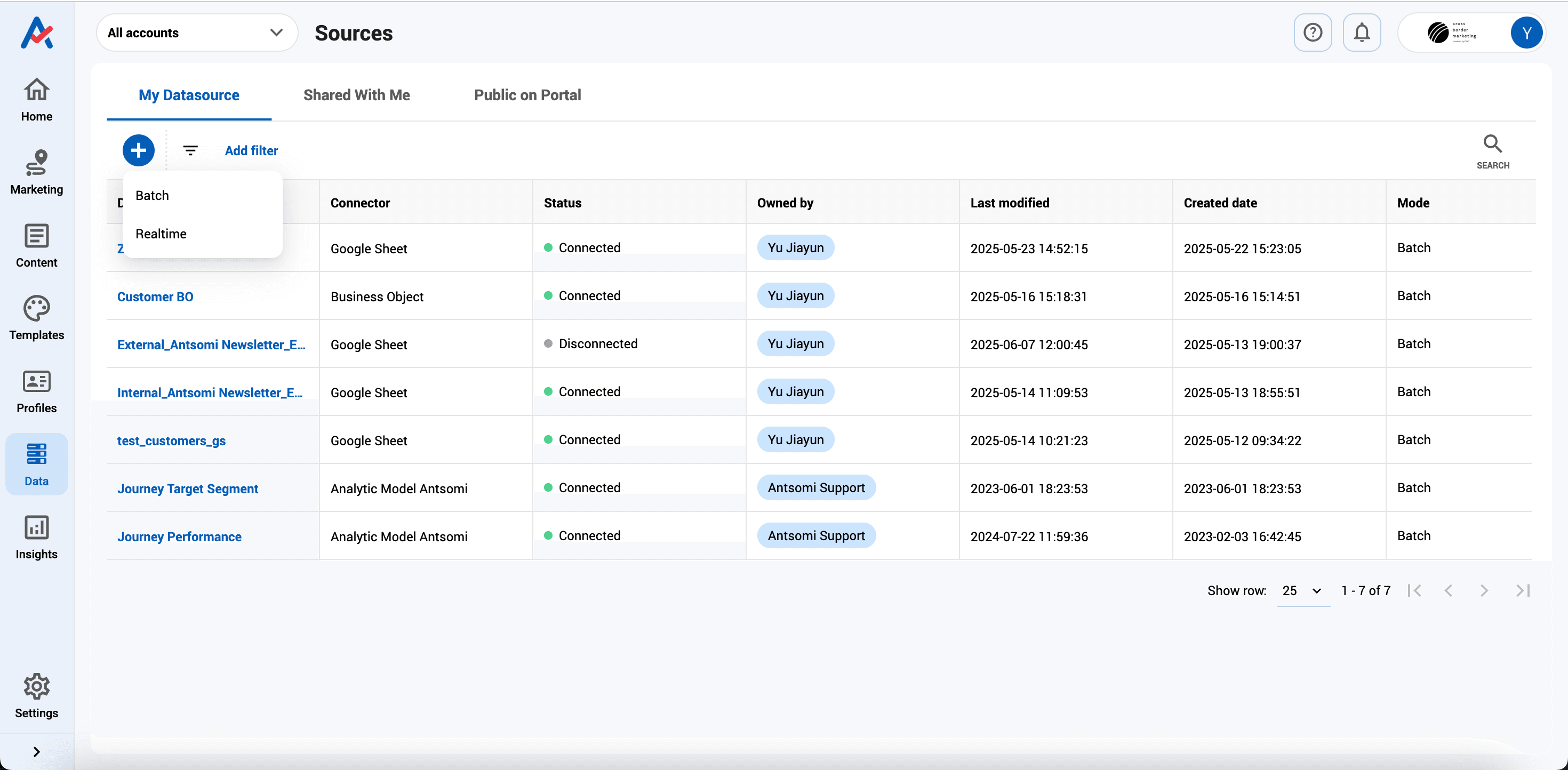Select Batch from the filter menu
Image resolution: width=1568 pixels, height=770 pixels.
152,195
